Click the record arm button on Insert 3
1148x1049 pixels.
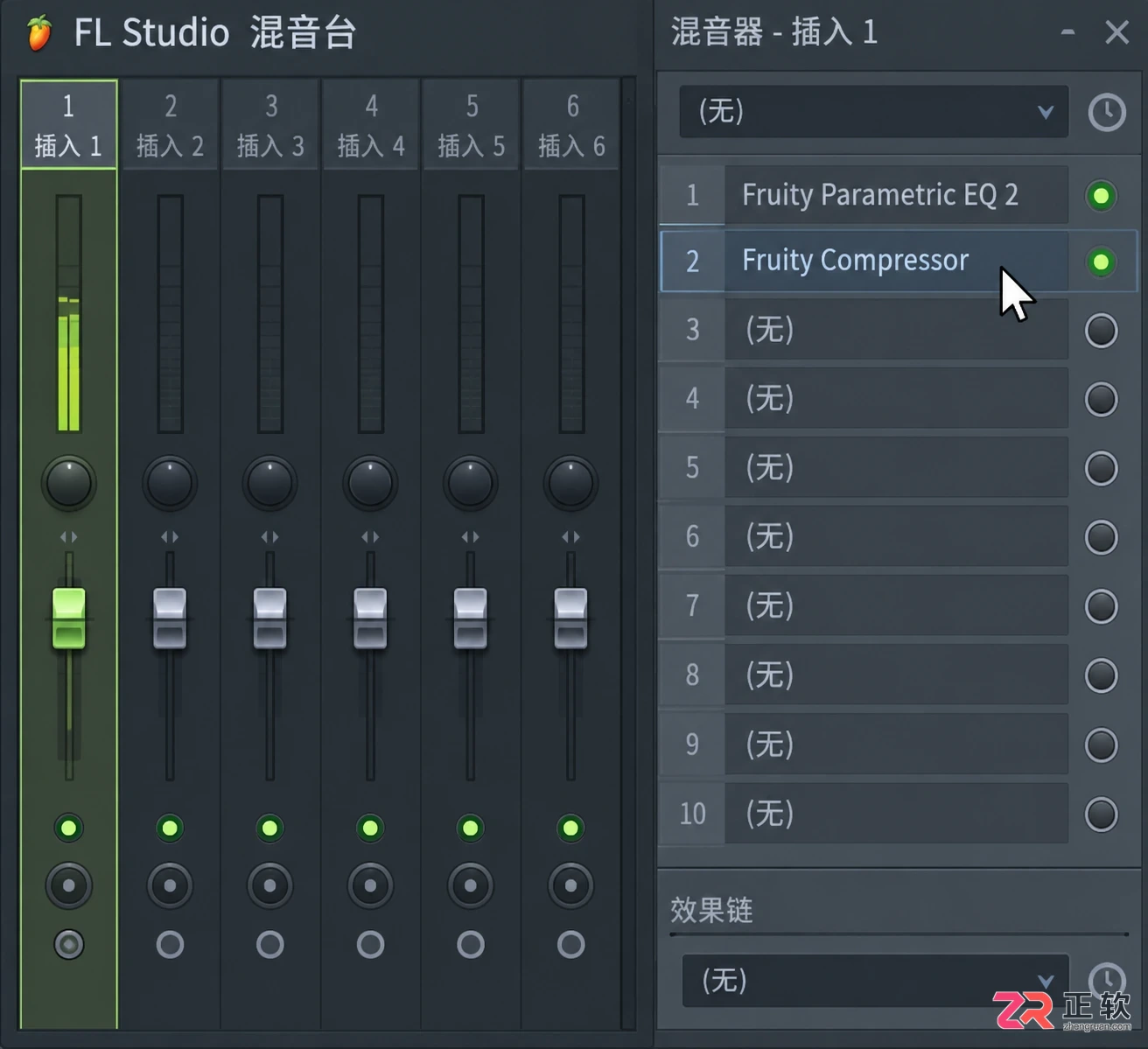click(x=269, y=885)
